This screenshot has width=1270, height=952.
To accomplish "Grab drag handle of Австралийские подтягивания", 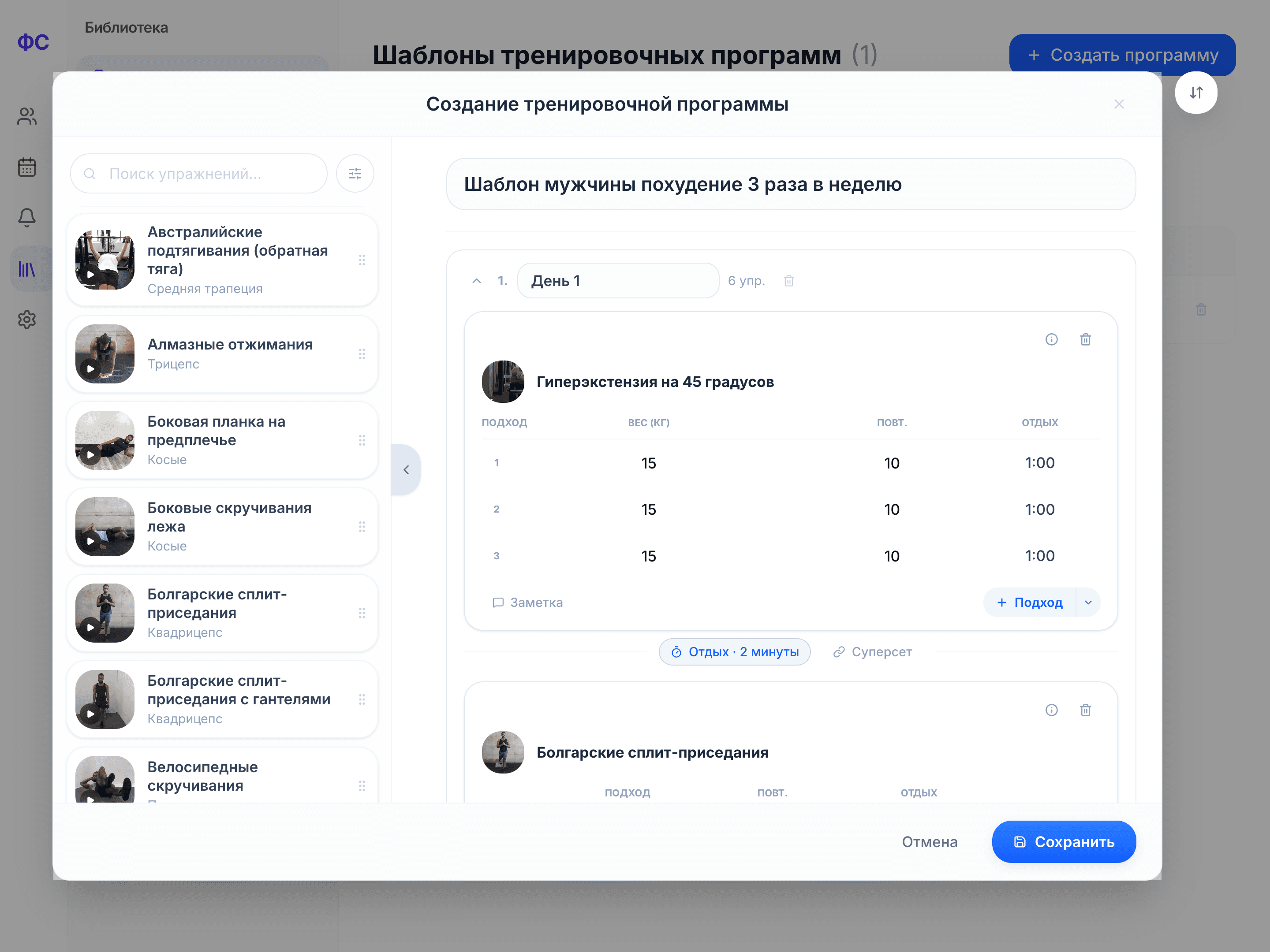I will pyautogui.click(x=362, y=260).
